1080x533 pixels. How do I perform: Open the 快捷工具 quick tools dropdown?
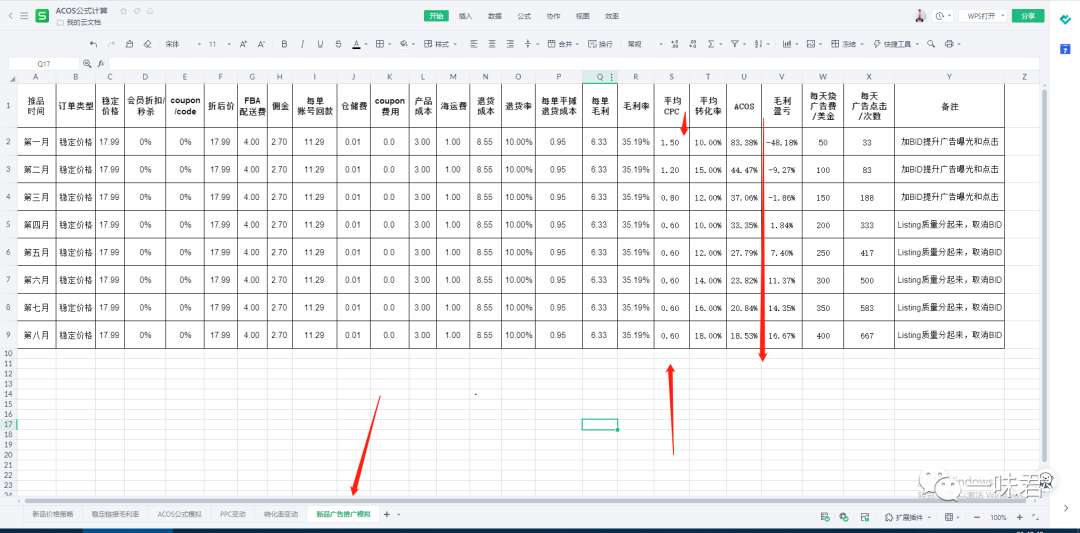tap(895, 44)
